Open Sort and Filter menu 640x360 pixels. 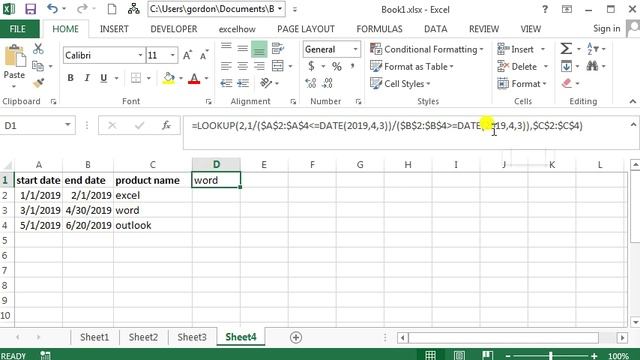point(593,49)
